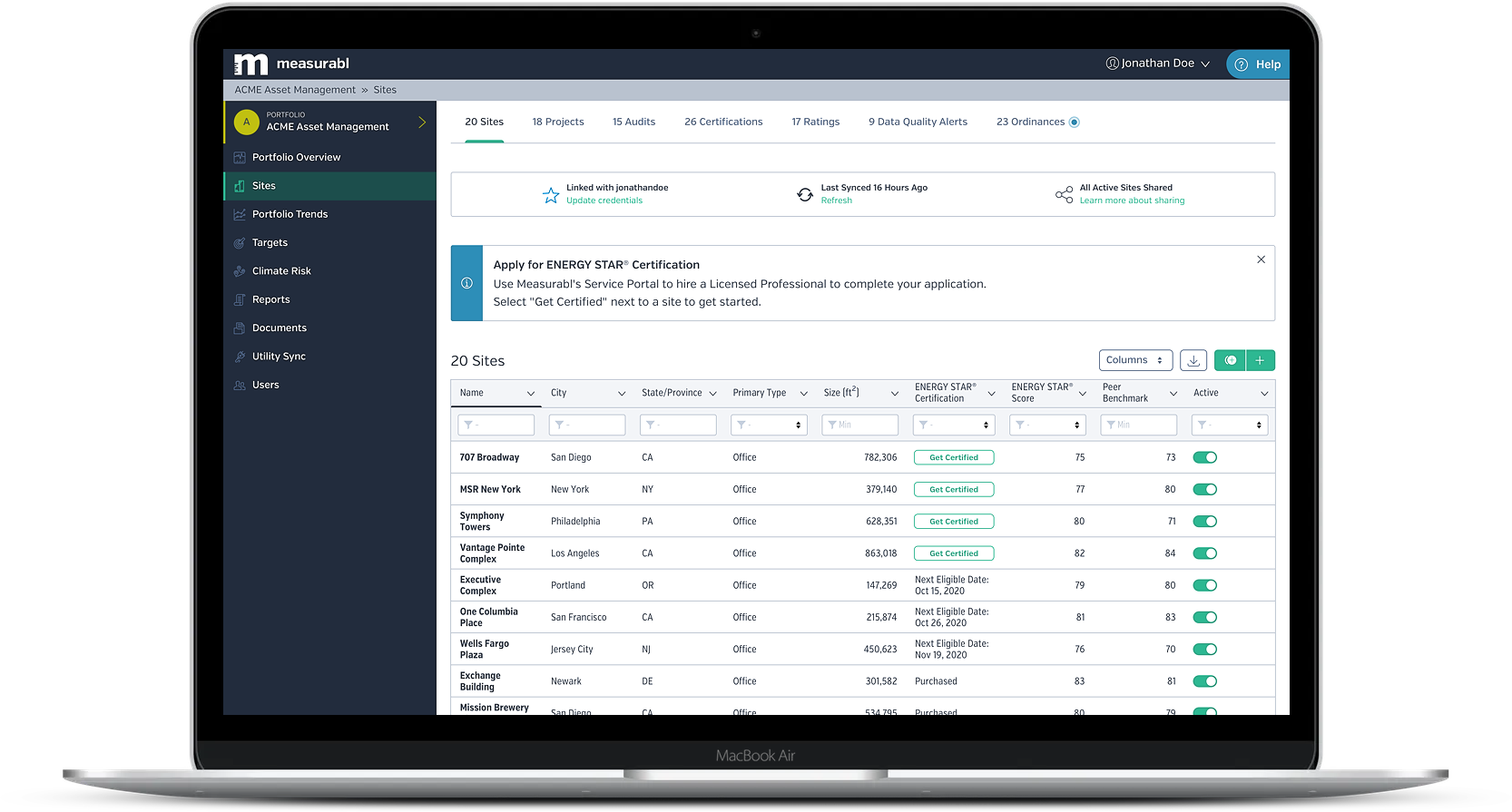Click the sync refresh arrows icon

tap(805, 194)
